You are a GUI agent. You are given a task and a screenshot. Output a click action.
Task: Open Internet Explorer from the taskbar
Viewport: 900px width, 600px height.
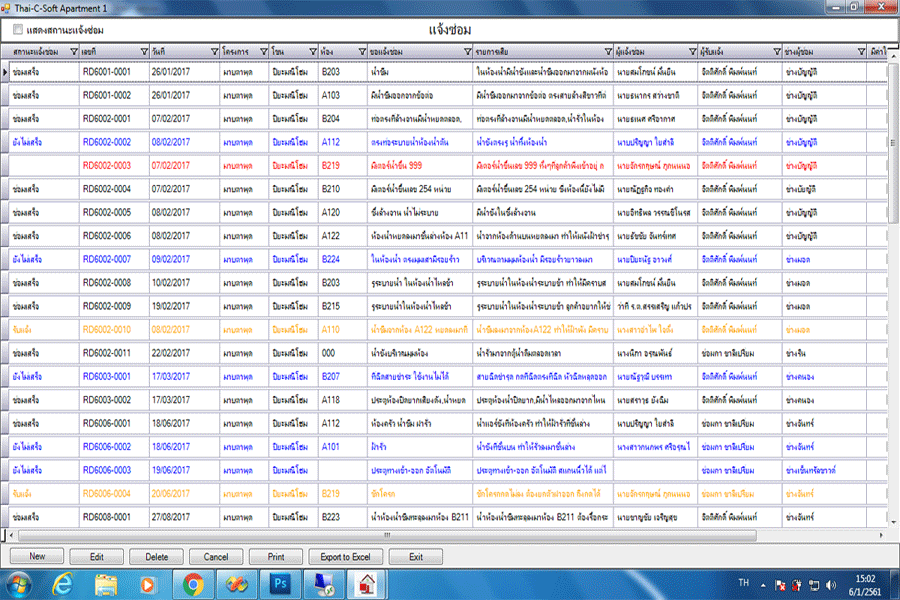[63, 582]
